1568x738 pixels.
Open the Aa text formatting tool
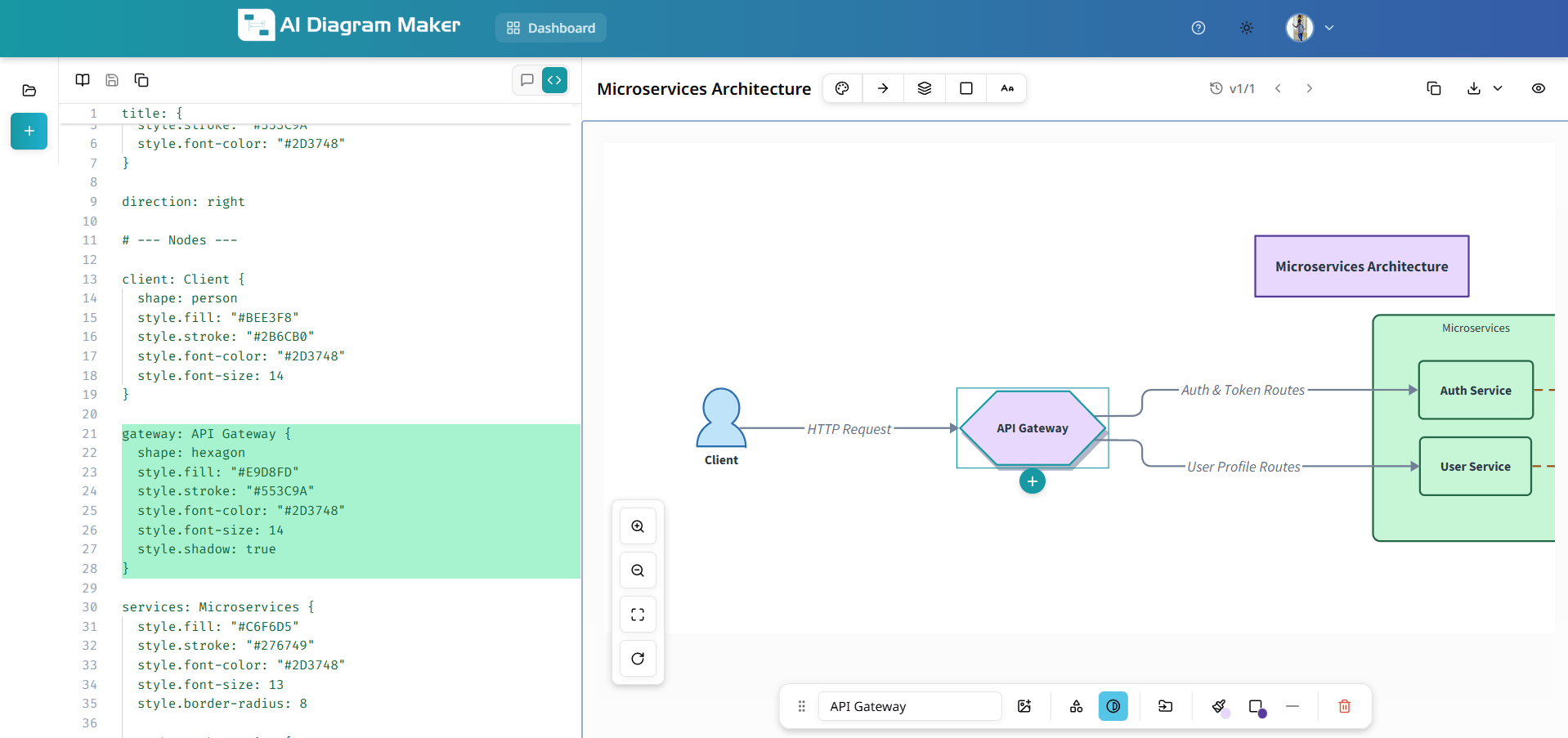1006,88
